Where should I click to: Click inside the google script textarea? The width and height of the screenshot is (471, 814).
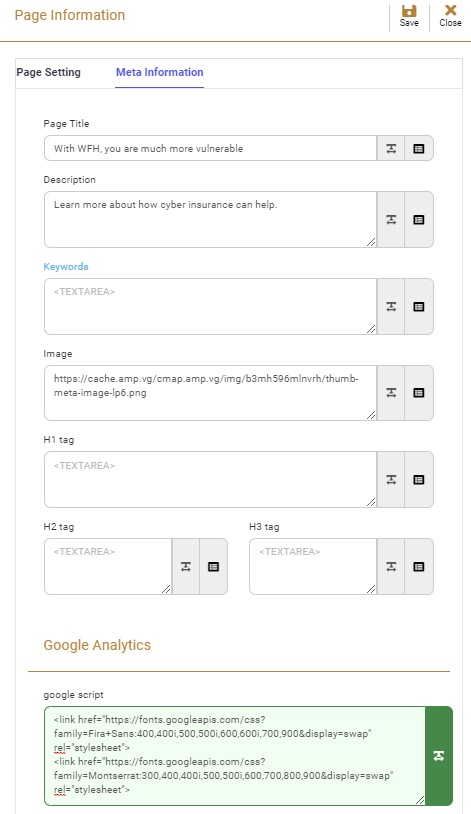[x=235, y=756]
